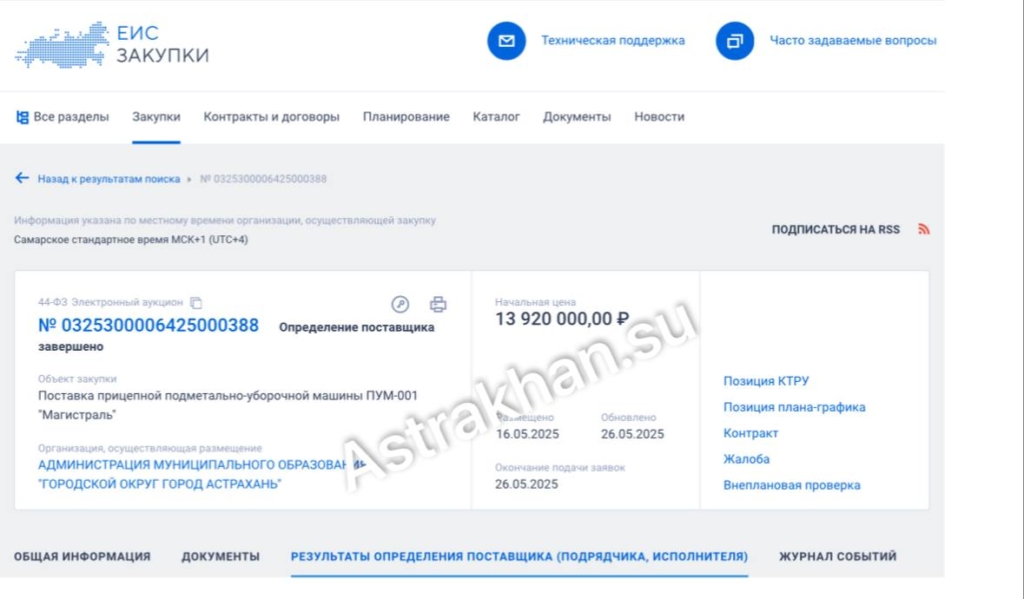Open the Закупки menu item
The width and height of the screenshot is (1024, 599).
(x=156, y=117)
